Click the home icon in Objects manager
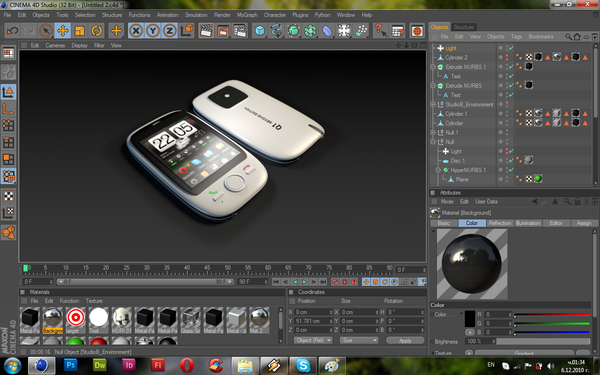Image resolution: width=600 pixels, height=375 pixels. pos(577,37)
